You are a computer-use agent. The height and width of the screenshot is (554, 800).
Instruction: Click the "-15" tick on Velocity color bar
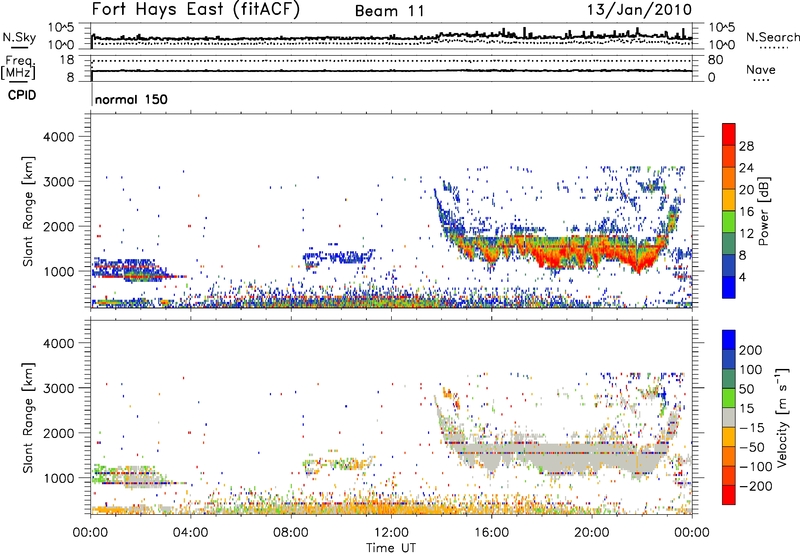pos(752,428)
